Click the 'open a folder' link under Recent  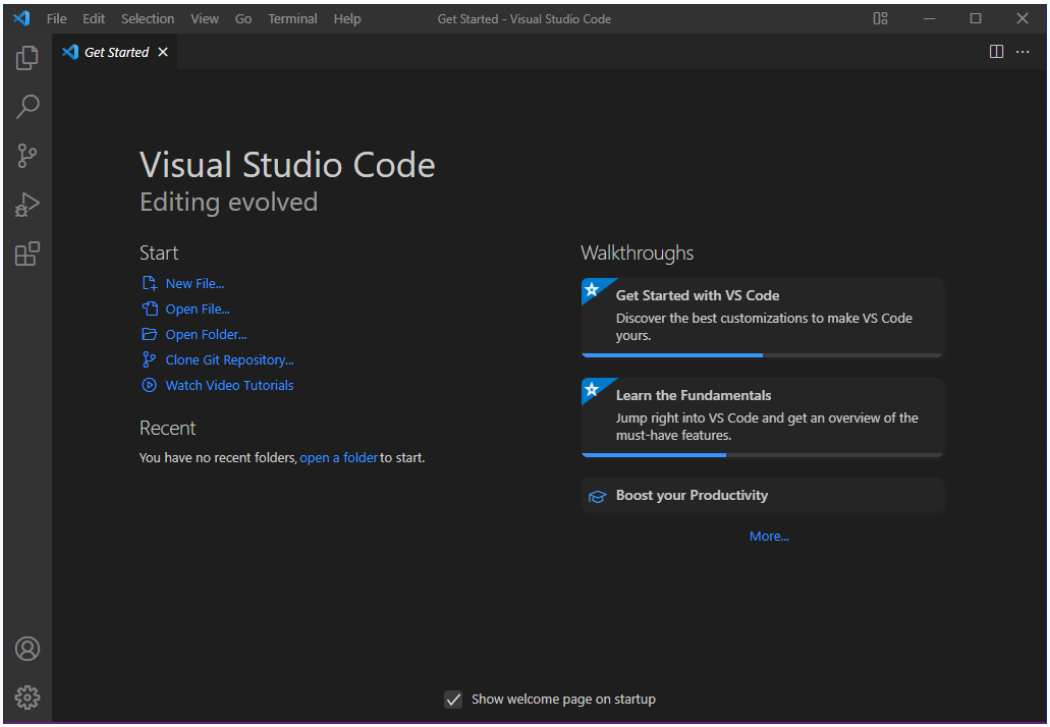(339, 458)
